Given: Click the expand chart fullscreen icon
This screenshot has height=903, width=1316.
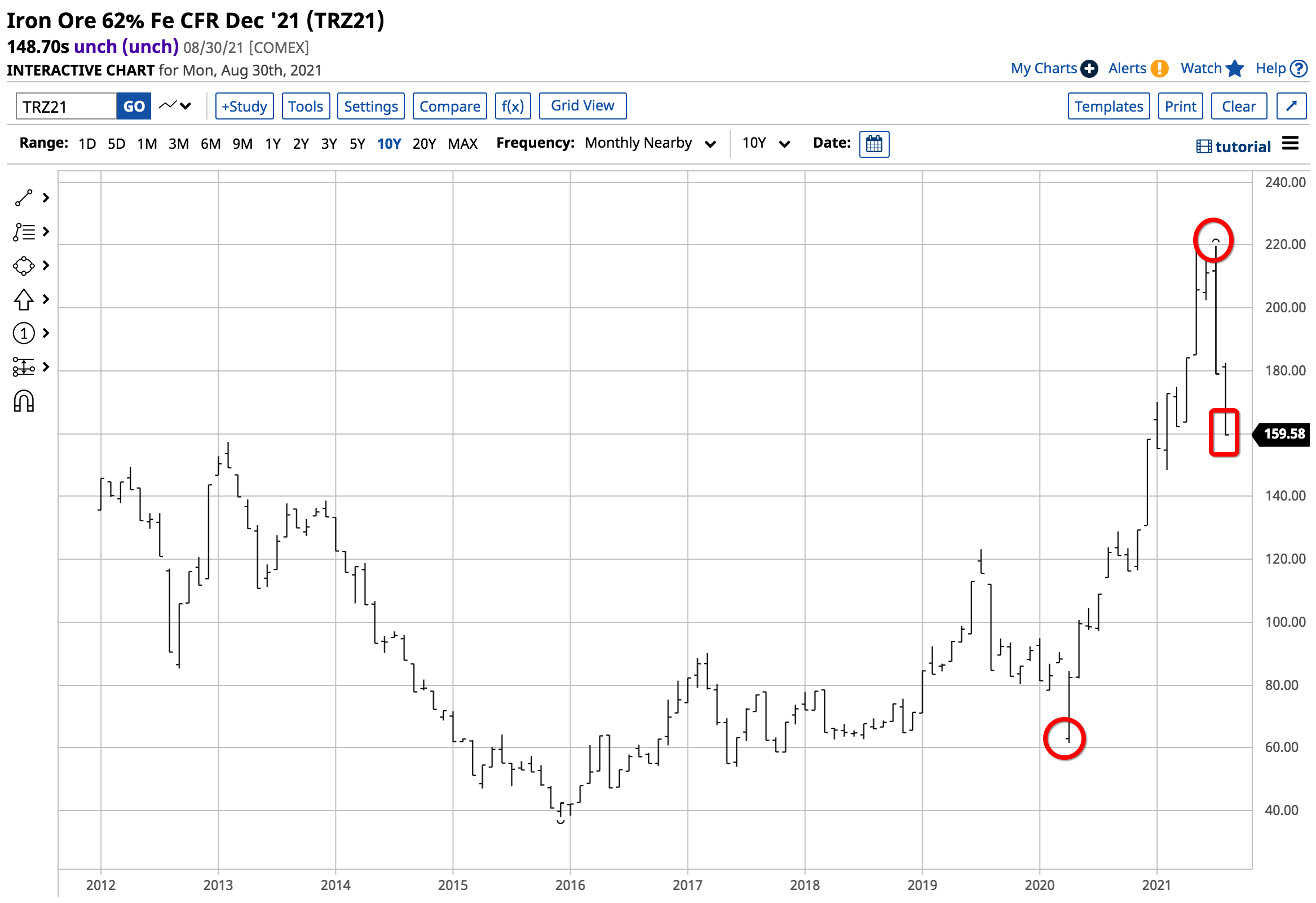Looking at the screenshot, I should coord(1291,107).
